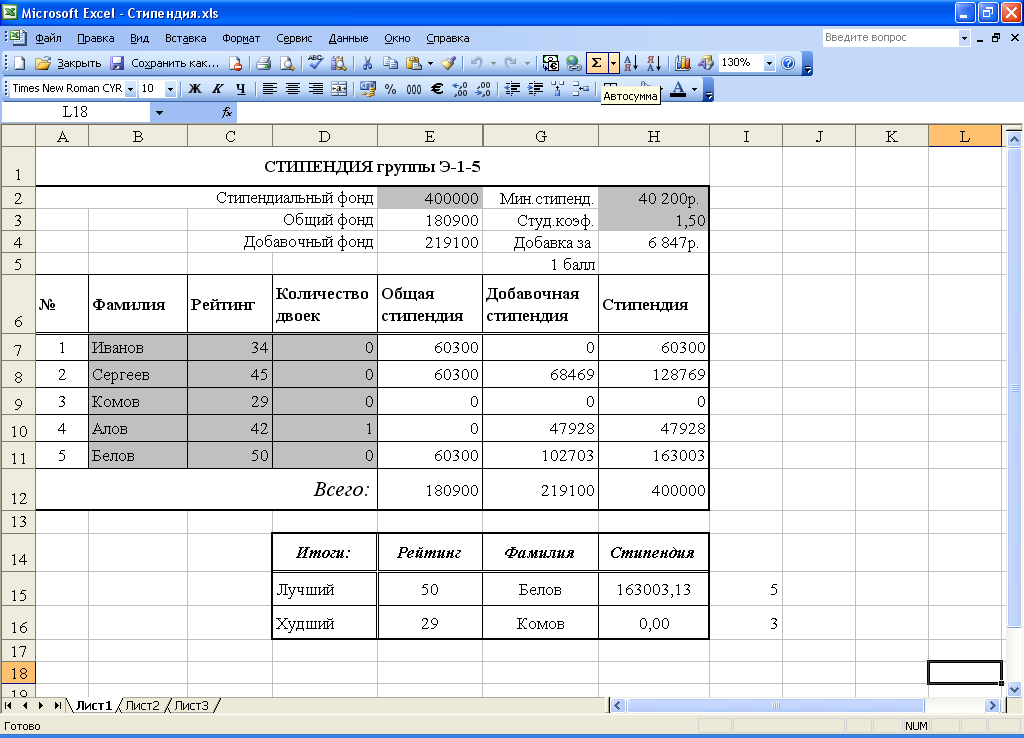Apply currency format icon

click(x=368, y=89)
